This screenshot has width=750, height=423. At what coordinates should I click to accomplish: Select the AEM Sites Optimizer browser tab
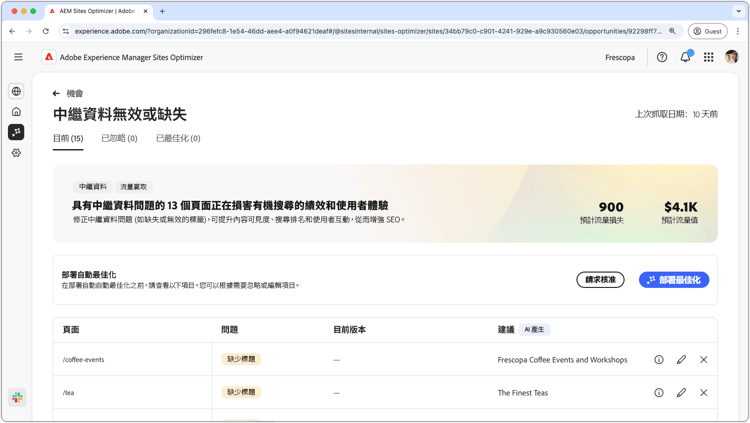click(x=97, y=11)
